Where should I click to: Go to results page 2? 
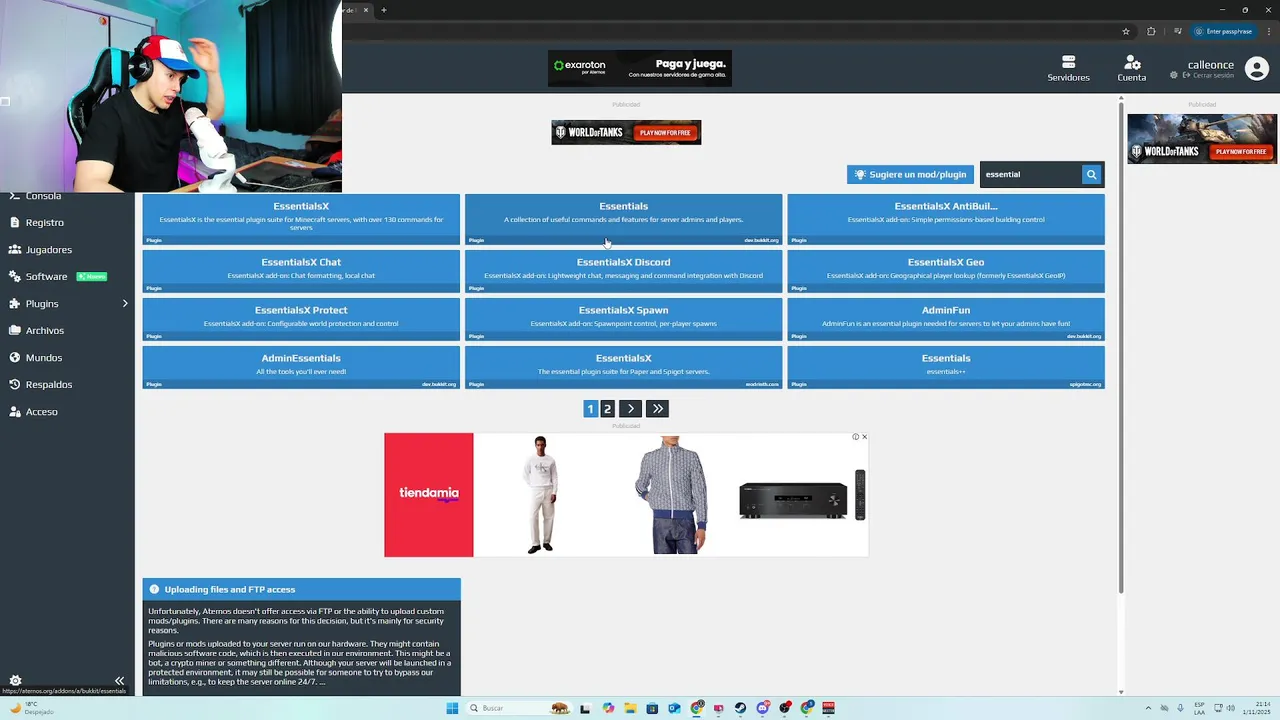(x=607, y=408)
